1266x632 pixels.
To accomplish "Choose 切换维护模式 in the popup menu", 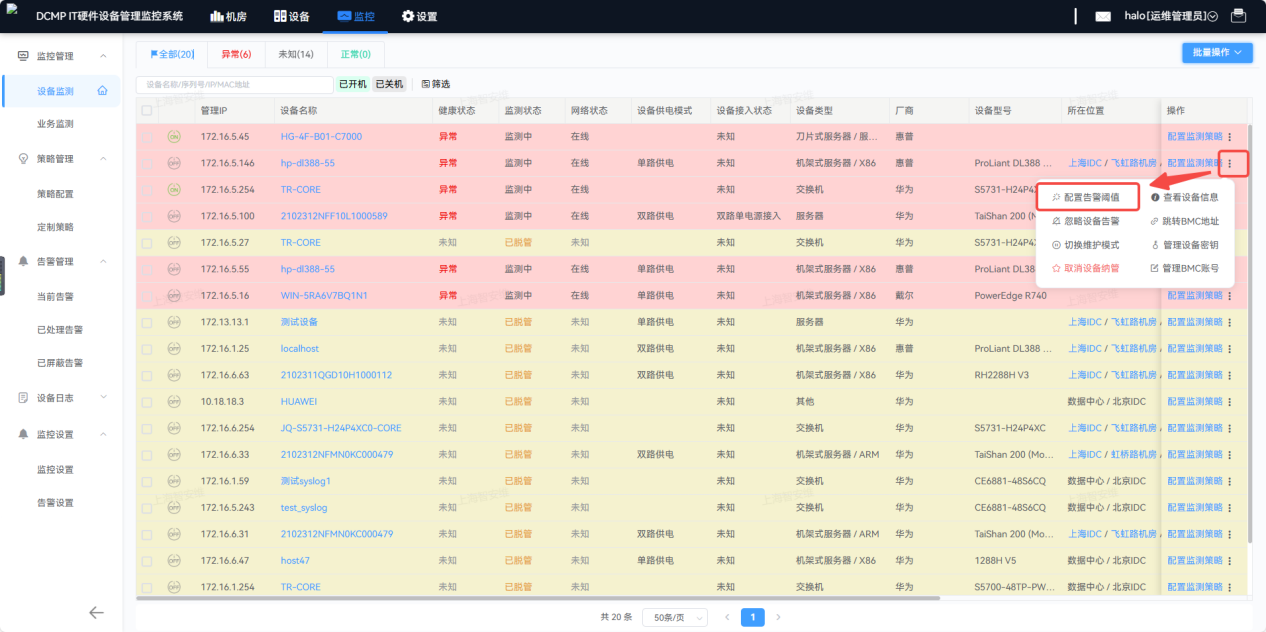I will coord(1086,245).
